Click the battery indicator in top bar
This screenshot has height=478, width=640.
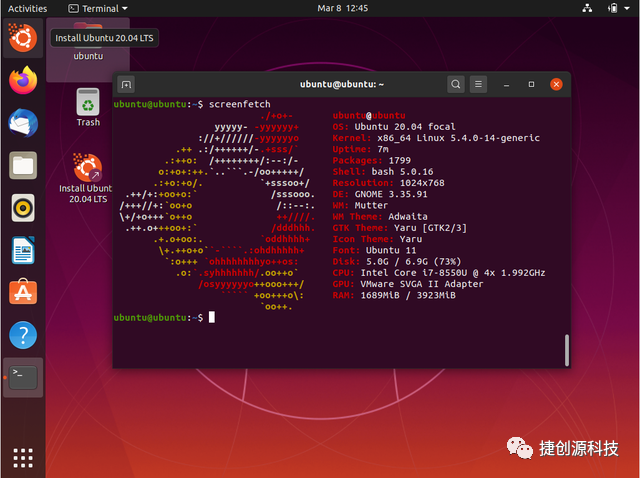click(613, 8)
